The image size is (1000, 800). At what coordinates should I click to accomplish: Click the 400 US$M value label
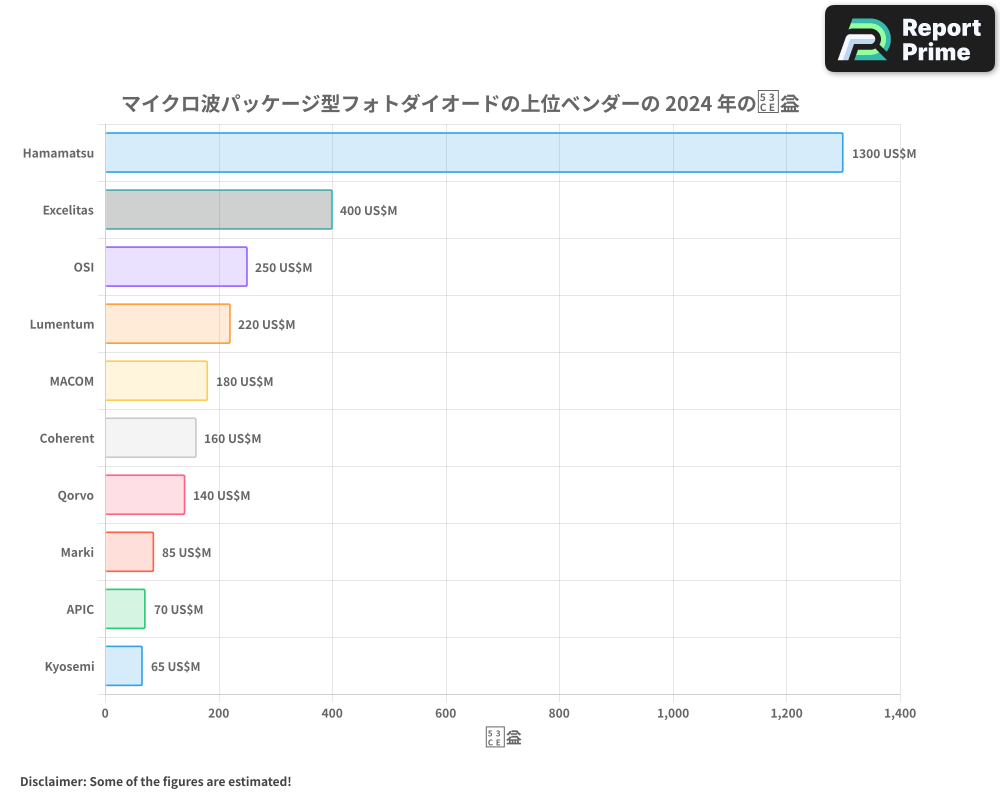pos(368,210)
